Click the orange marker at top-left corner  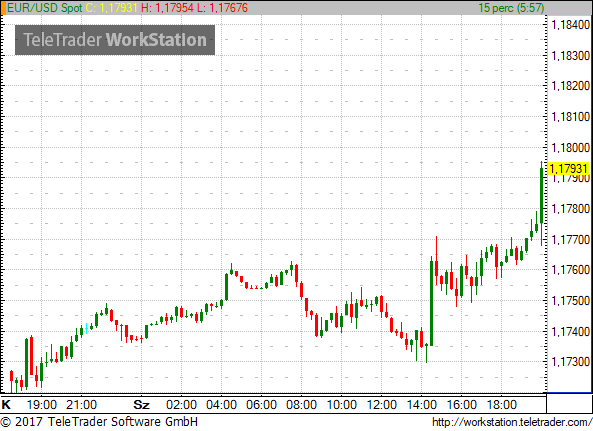(3, 8)
